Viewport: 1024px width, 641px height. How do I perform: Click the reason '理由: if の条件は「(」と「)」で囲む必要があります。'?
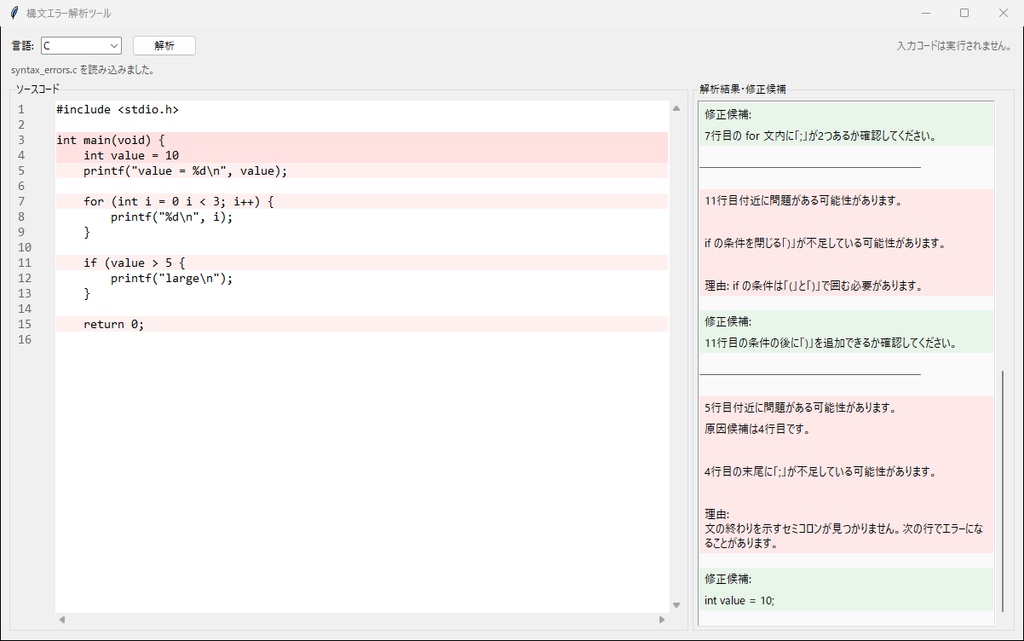(x=814, y=285)
